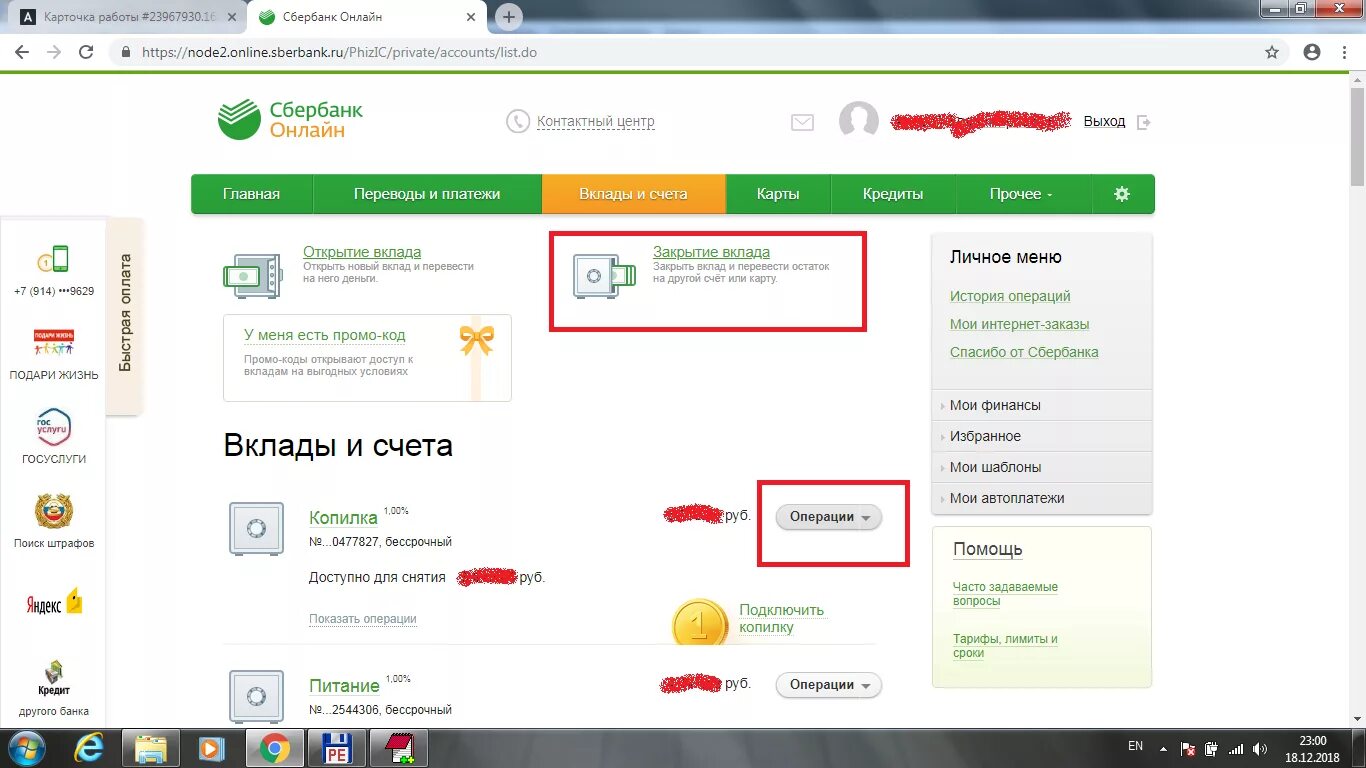Image resolution: width=1366 pixels, height=768 pixels.
Task: Open Мои интернет-заказы link
Action: pyautogui.click(x=1020, y=324)
